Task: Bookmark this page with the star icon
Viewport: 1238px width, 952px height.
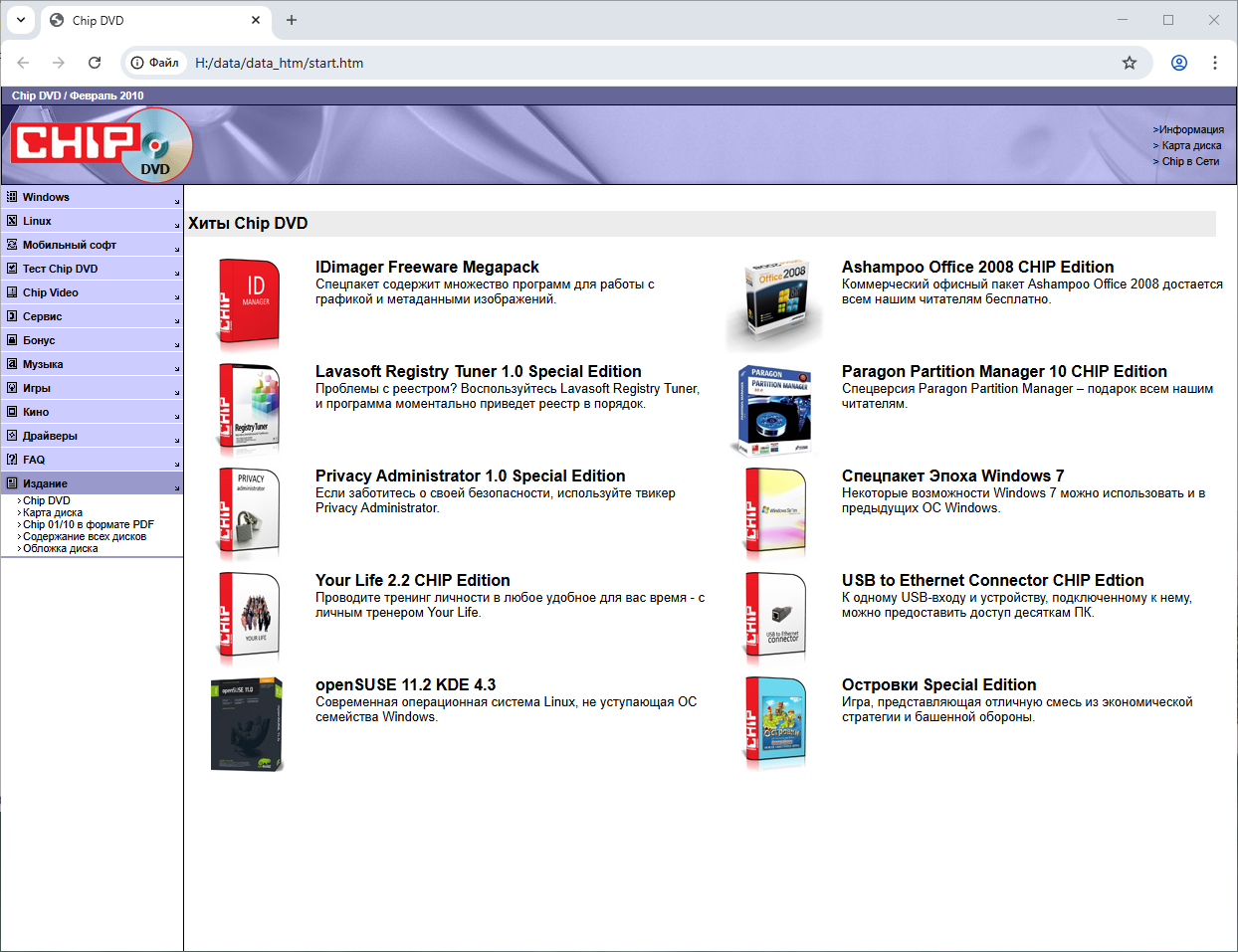Action: click(1130, 63)
